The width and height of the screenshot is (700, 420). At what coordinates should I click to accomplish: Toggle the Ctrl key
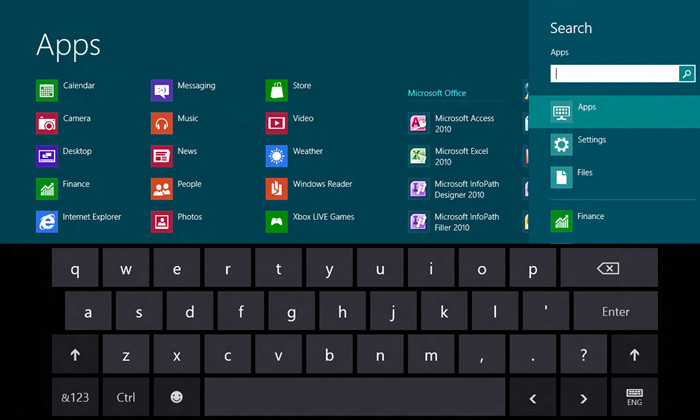(x=126, y=397)
